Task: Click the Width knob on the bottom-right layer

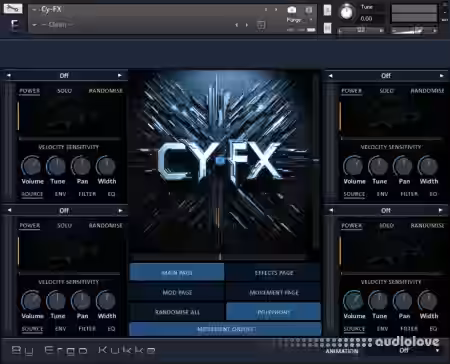Action: point(428,301)
